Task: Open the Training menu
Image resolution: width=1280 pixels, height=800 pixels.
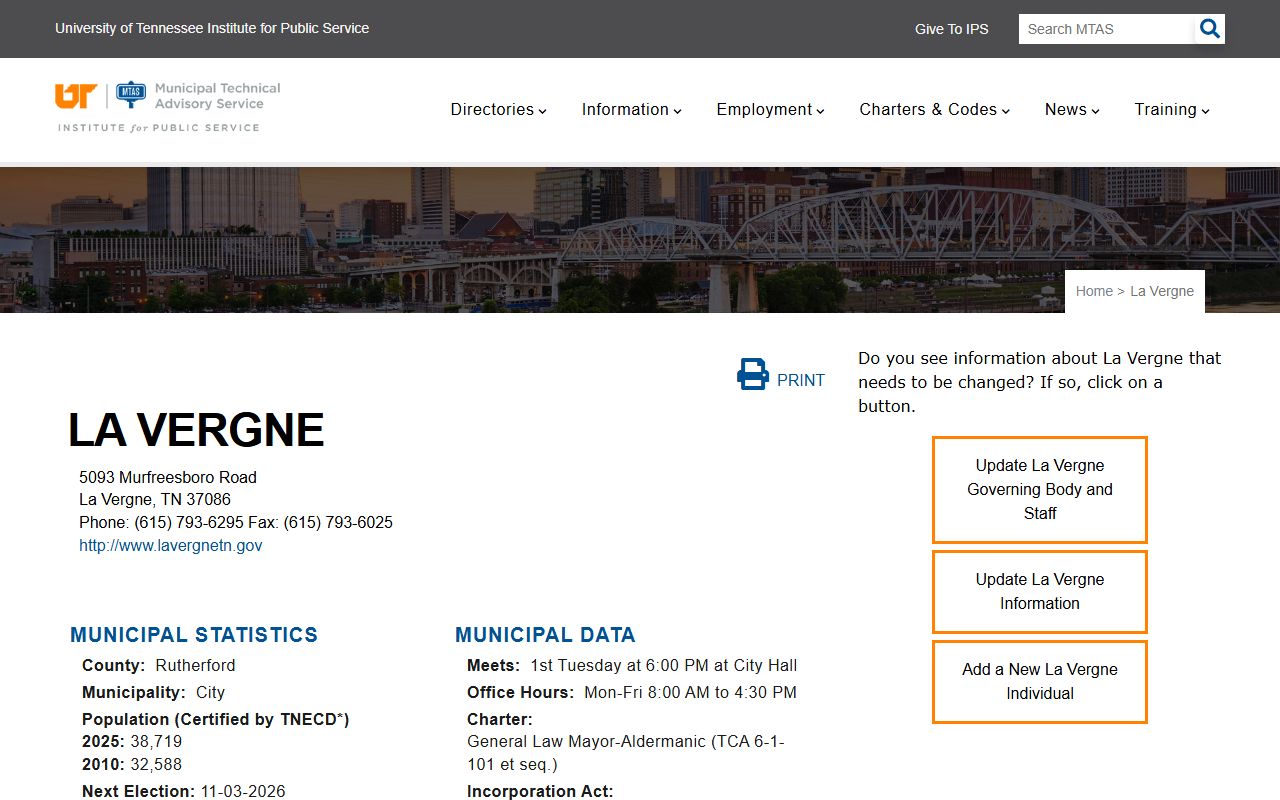Action: [x=1171, y=110]
